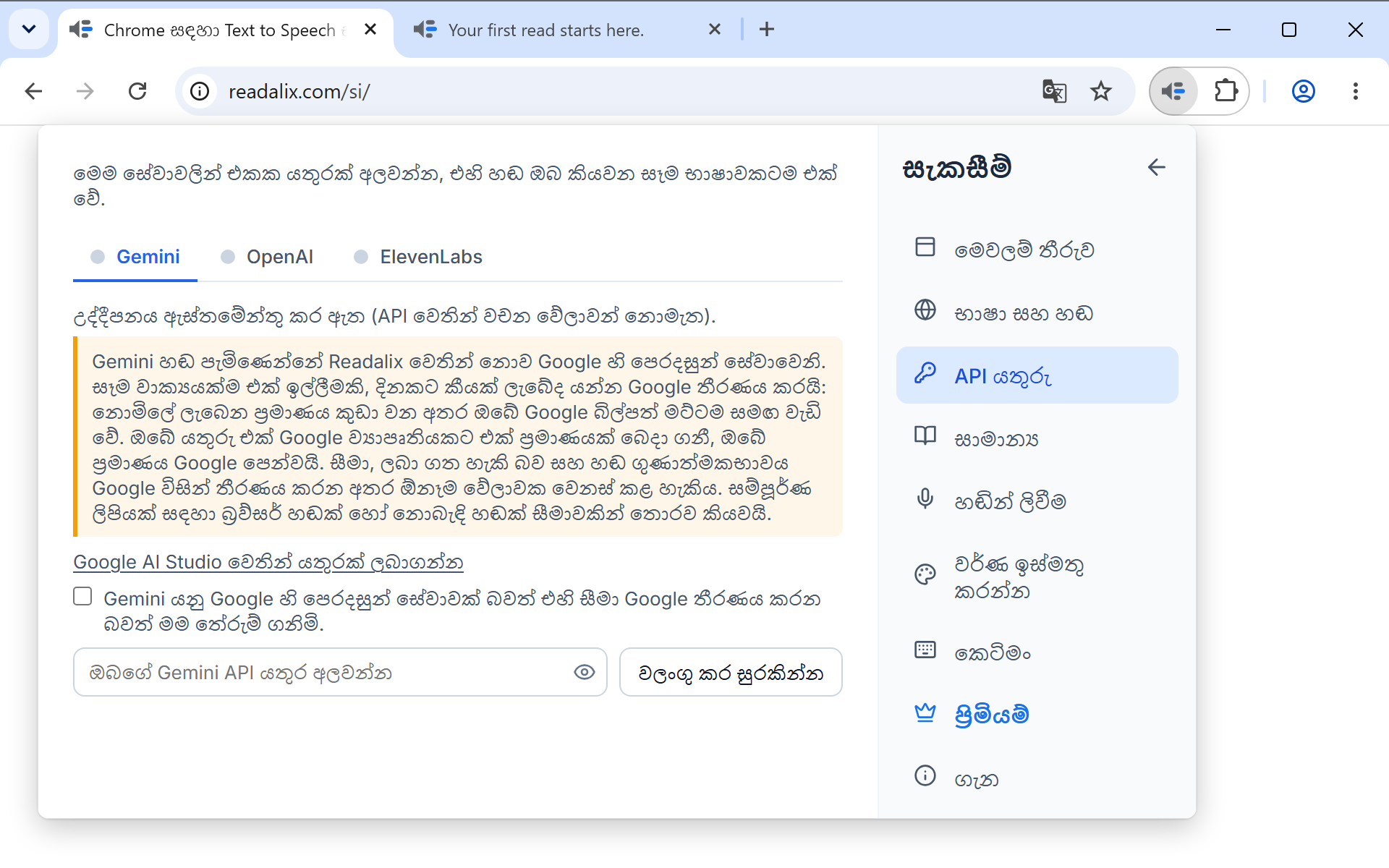Open Chrome three-dot menu
The image size is (1389, 868).
tap(1355, 91)
